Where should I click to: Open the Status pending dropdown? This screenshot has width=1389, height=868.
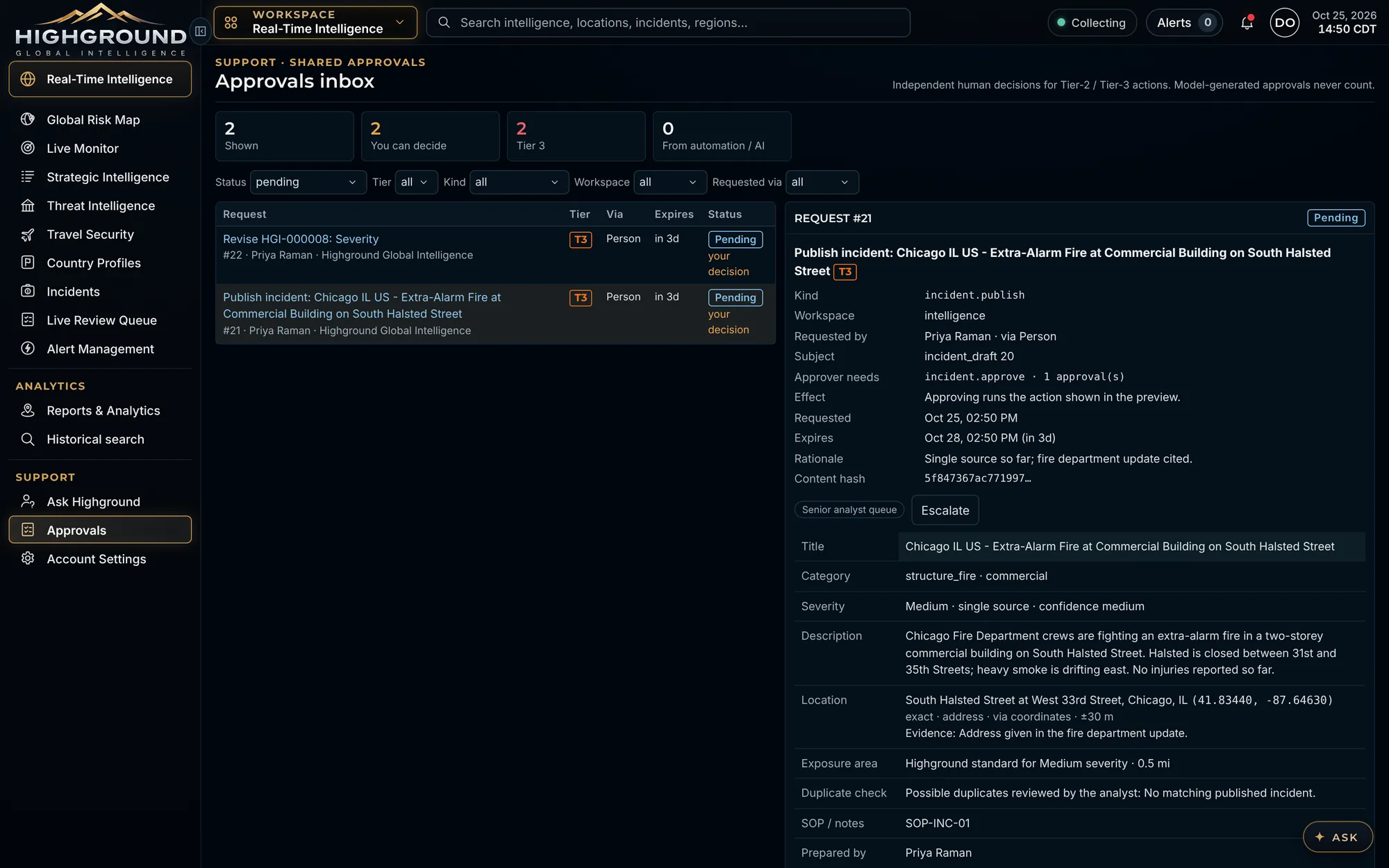pyautogui.click(x=308, y=182)
